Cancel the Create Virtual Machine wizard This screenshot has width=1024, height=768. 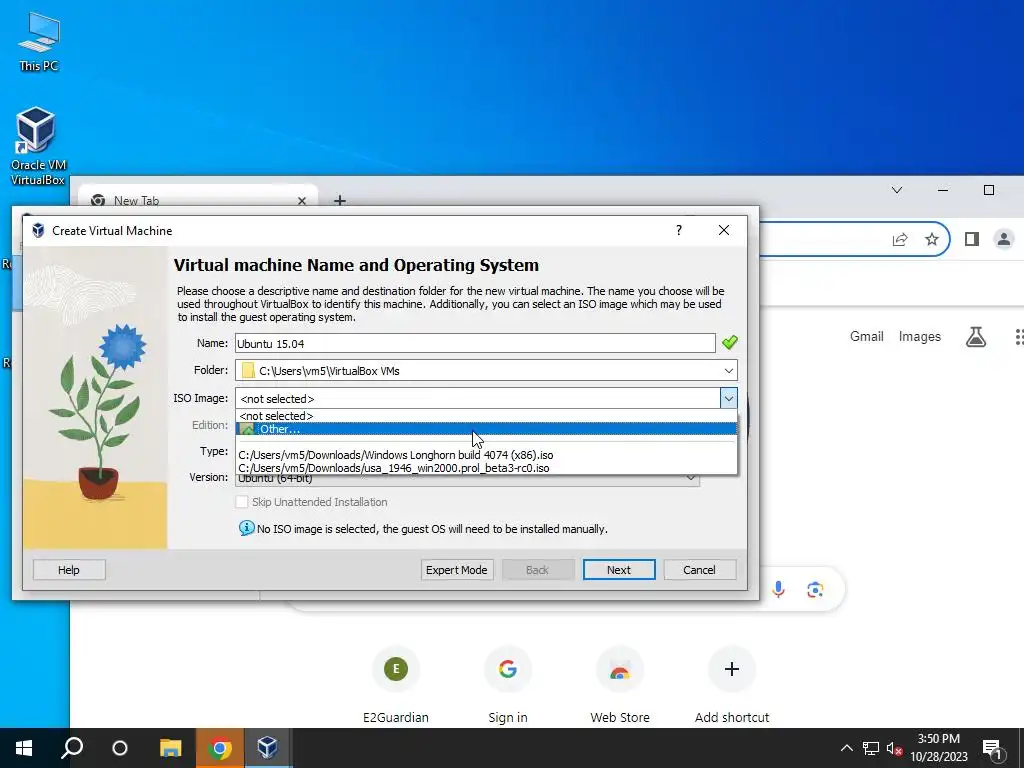coord(699,569)
